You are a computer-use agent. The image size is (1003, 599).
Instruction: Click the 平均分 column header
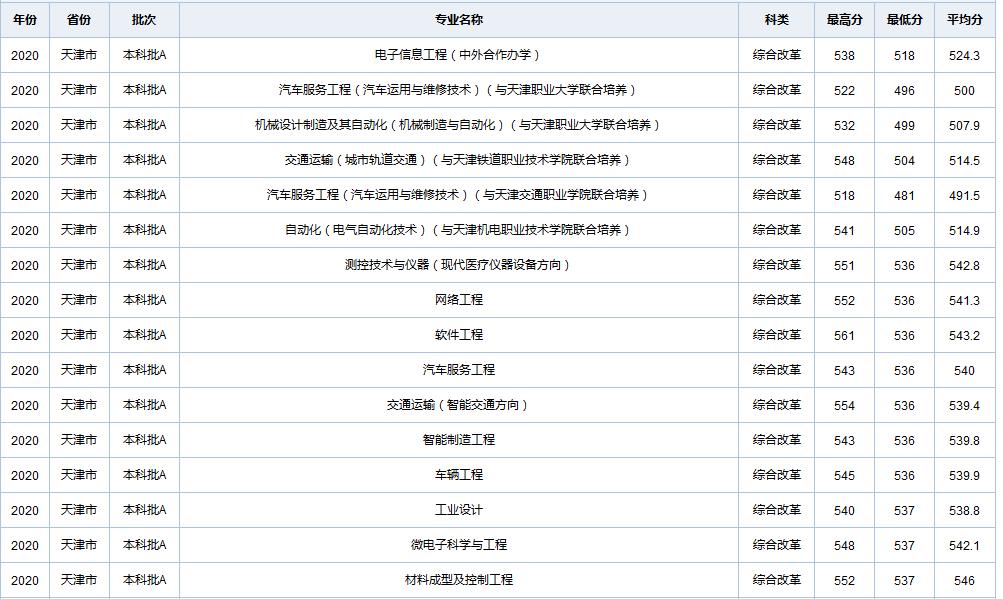(x=963, y=18)
